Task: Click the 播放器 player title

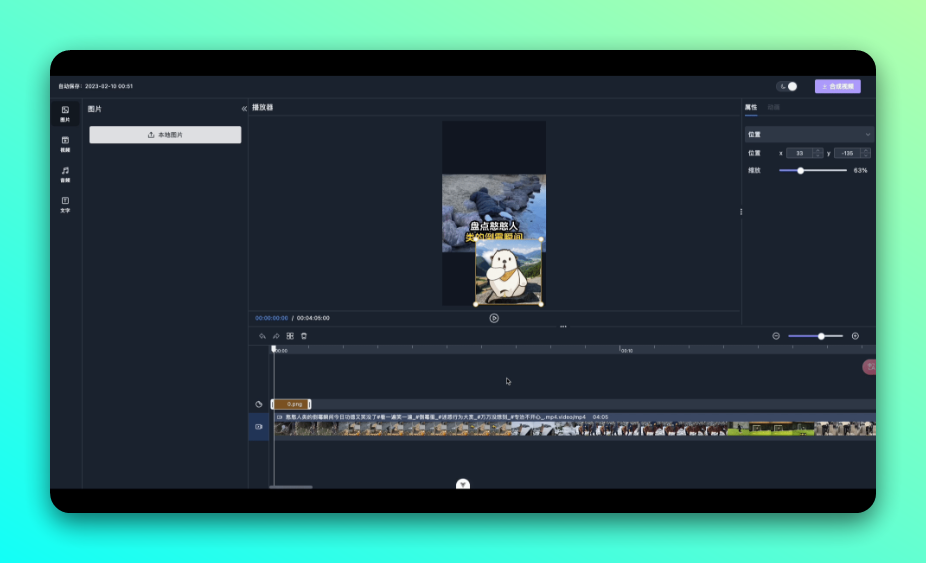Action: [263, 108]
